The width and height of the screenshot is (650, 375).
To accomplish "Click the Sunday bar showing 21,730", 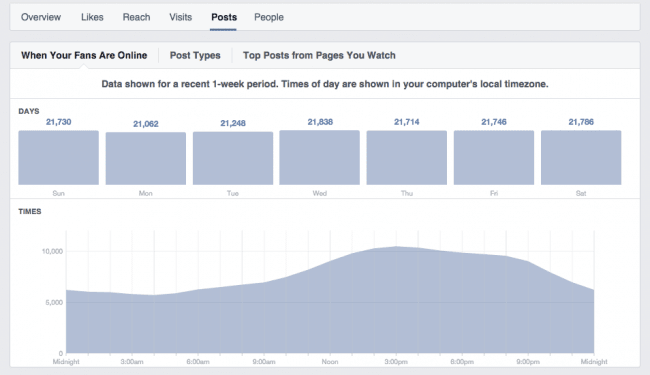I will pyautogui.click(x=58, y=157).
